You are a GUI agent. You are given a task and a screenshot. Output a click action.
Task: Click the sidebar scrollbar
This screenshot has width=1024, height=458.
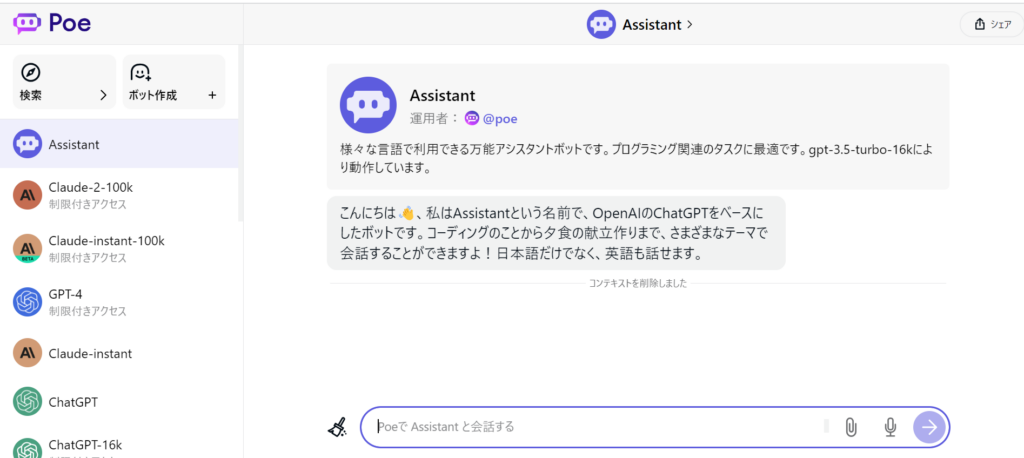240,134
